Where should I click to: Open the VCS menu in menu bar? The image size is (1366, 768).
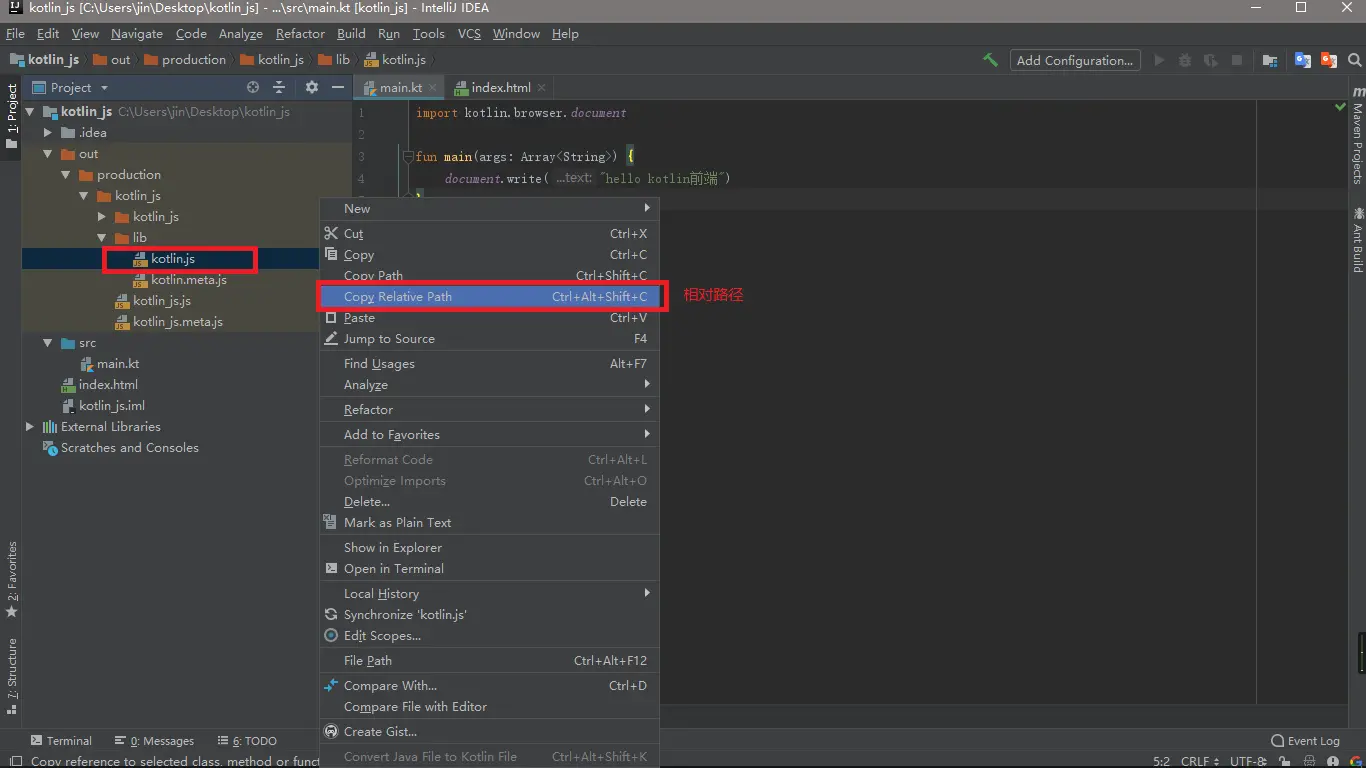pos(469,34)
